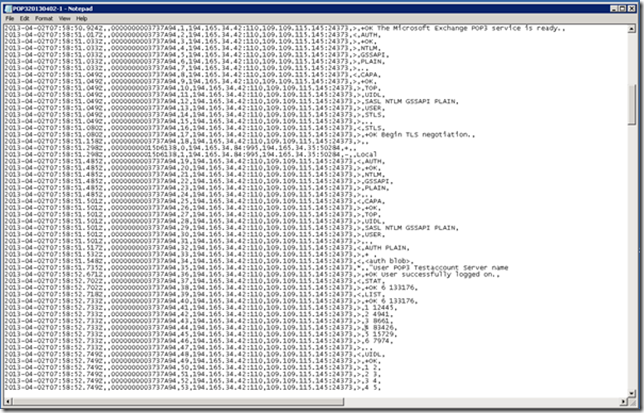Open the Format menu
Image resolution: width=644 pixels, height=413 pixels.
(46, 18)
